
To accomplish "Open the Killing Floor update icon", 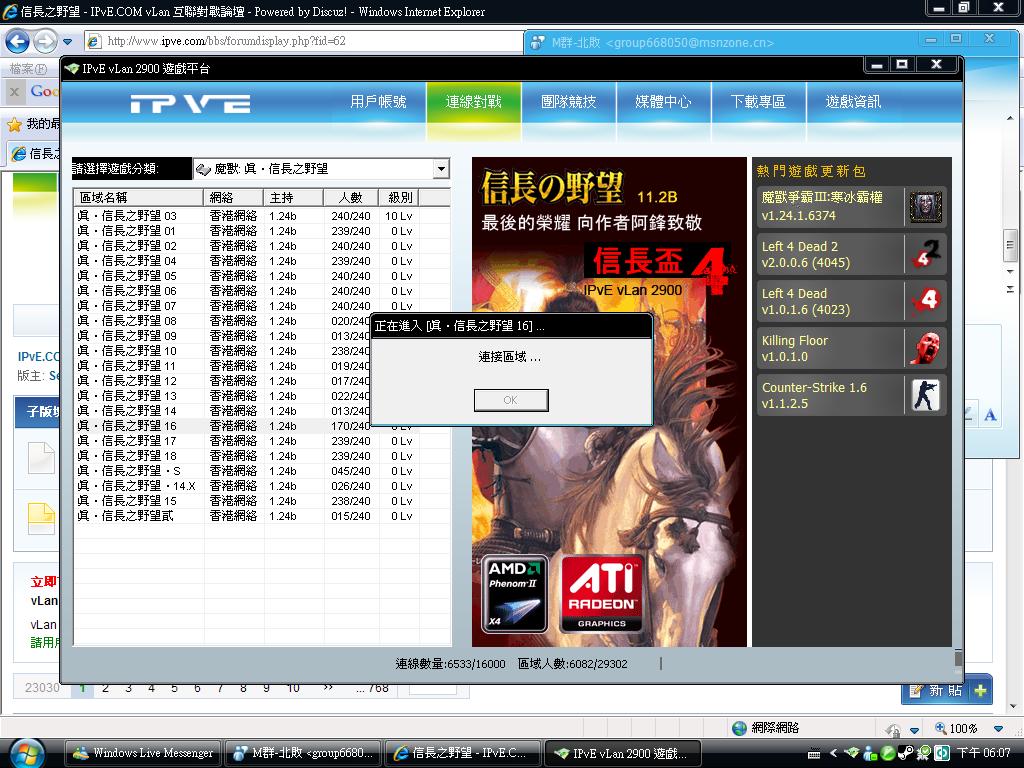I will (925, 348).
